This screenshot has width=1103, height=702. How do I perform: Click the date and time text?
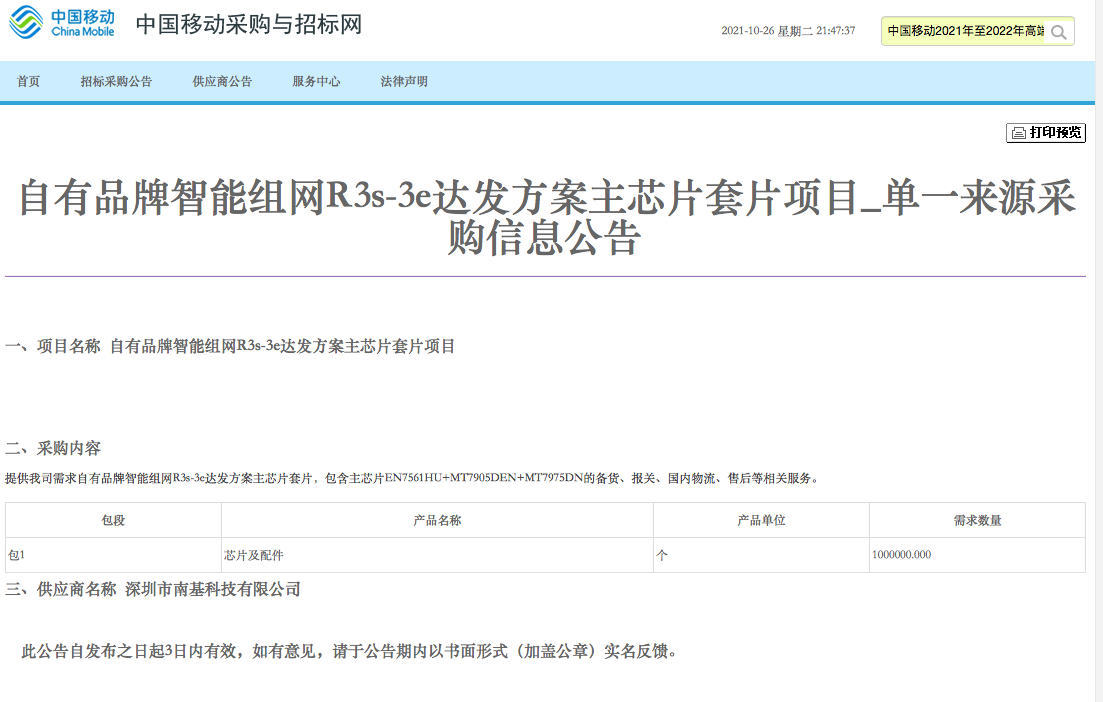click(x=788, y=31)
